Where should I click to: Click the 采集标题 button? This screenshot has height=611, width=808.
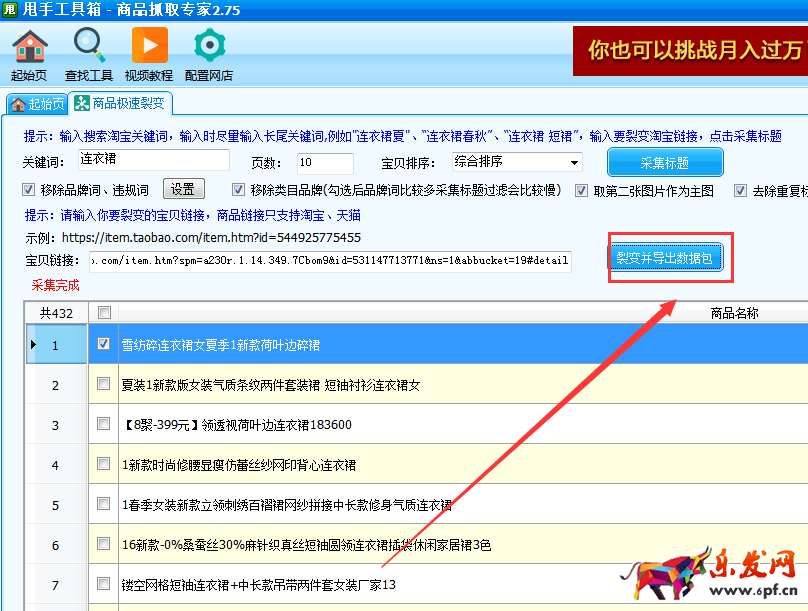coord(665,162)
